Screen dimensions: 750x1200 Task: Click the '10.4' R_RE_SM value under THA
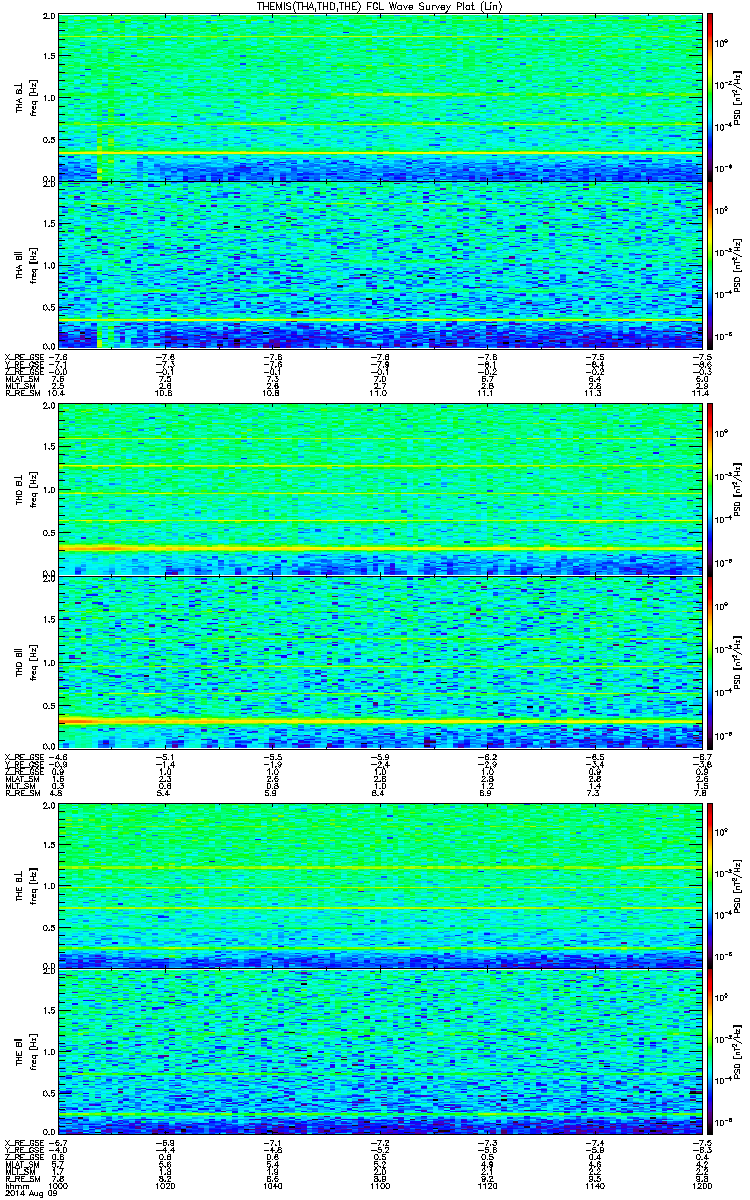59,394
